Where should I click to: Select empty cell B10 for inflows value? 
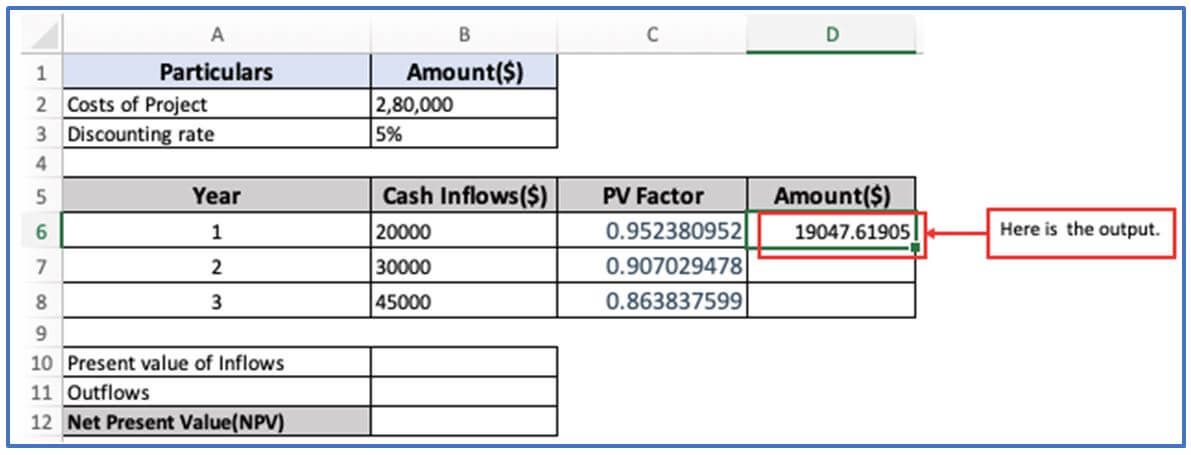464,362
